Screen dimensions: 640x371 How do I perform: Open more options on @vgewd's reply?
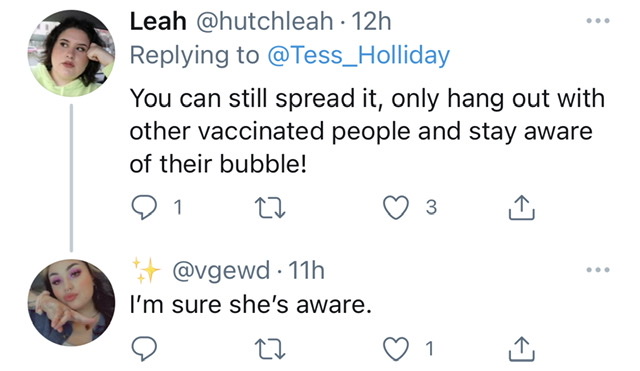(x=598, y=270)
